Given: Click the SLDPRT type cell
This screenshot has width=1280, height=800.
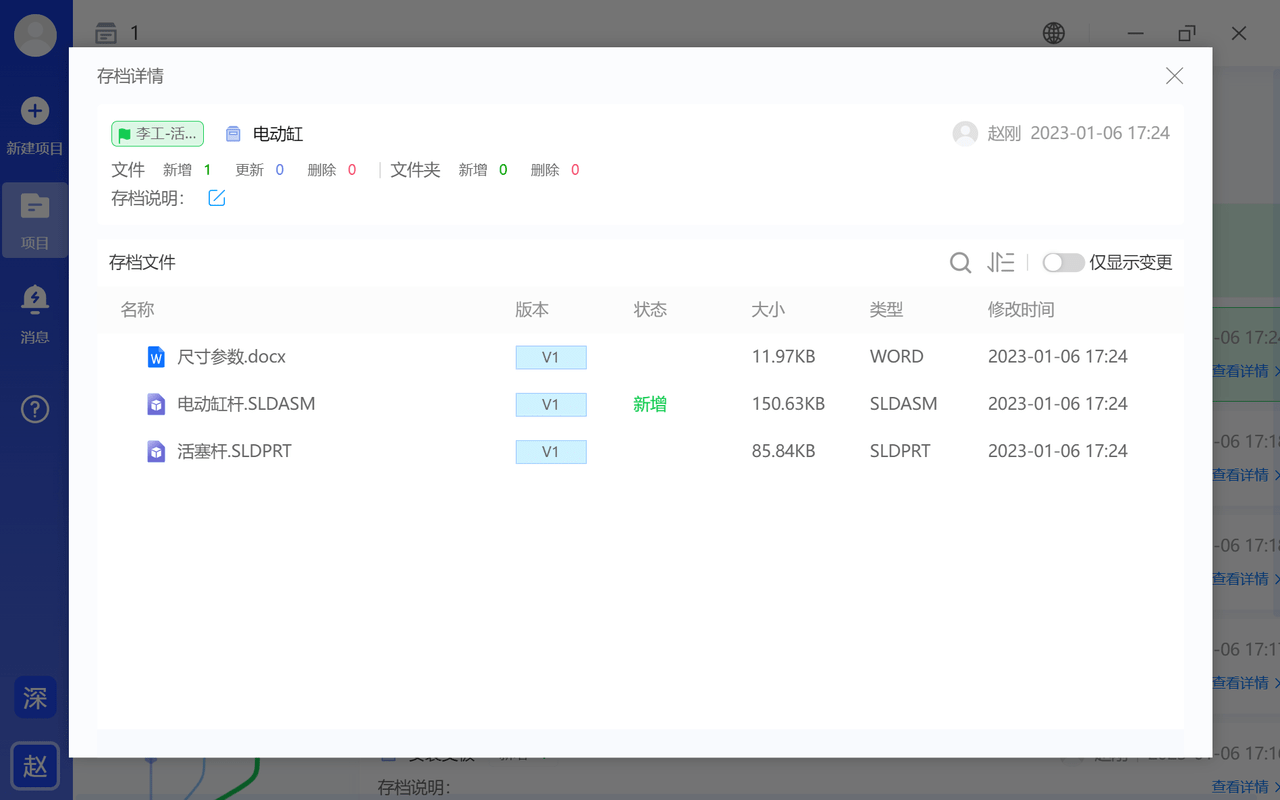Looking at the screenshot, I should click(900, 451).
